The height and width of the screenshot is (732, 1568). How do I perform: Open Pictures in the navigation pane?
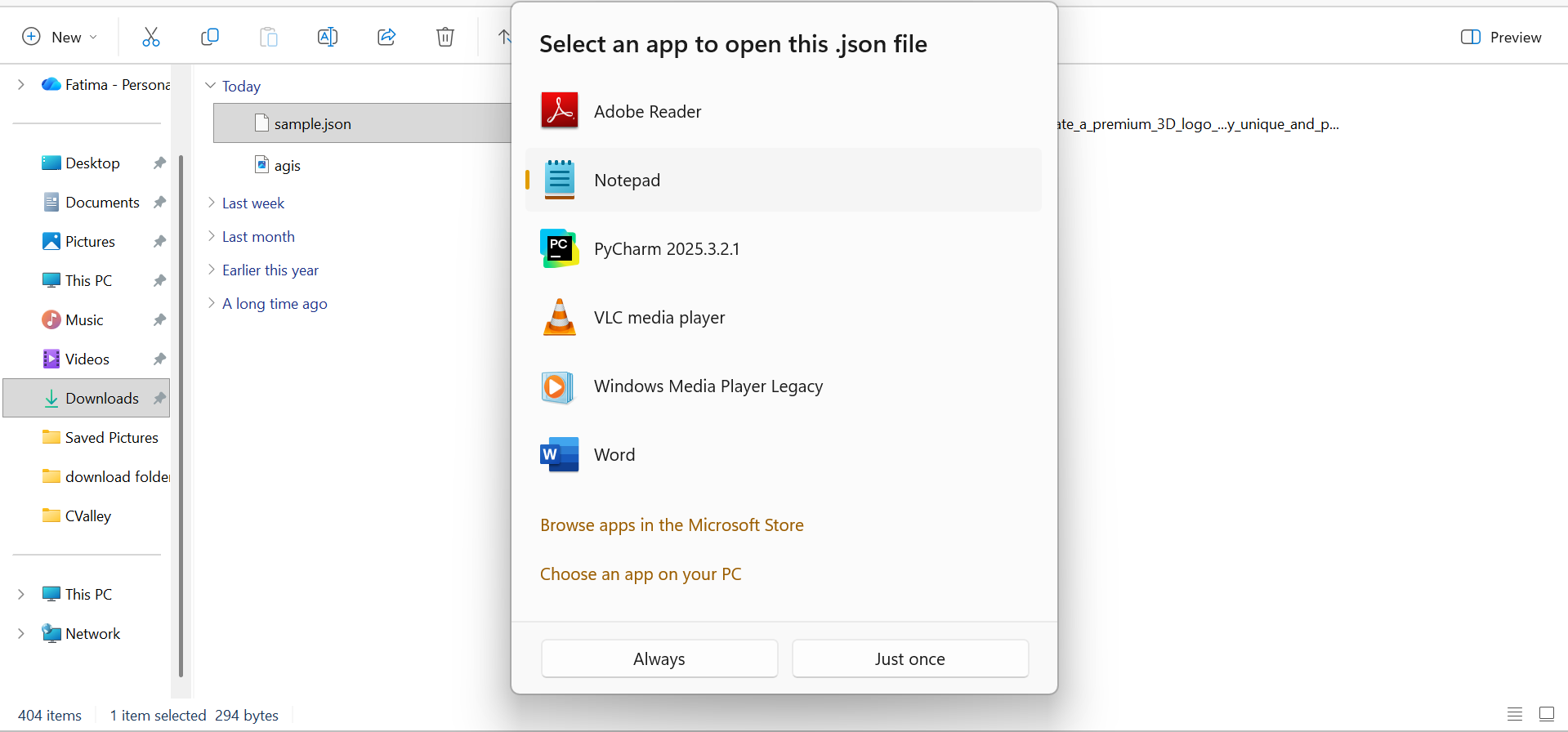pyautogui.click(x=78, y=241)
